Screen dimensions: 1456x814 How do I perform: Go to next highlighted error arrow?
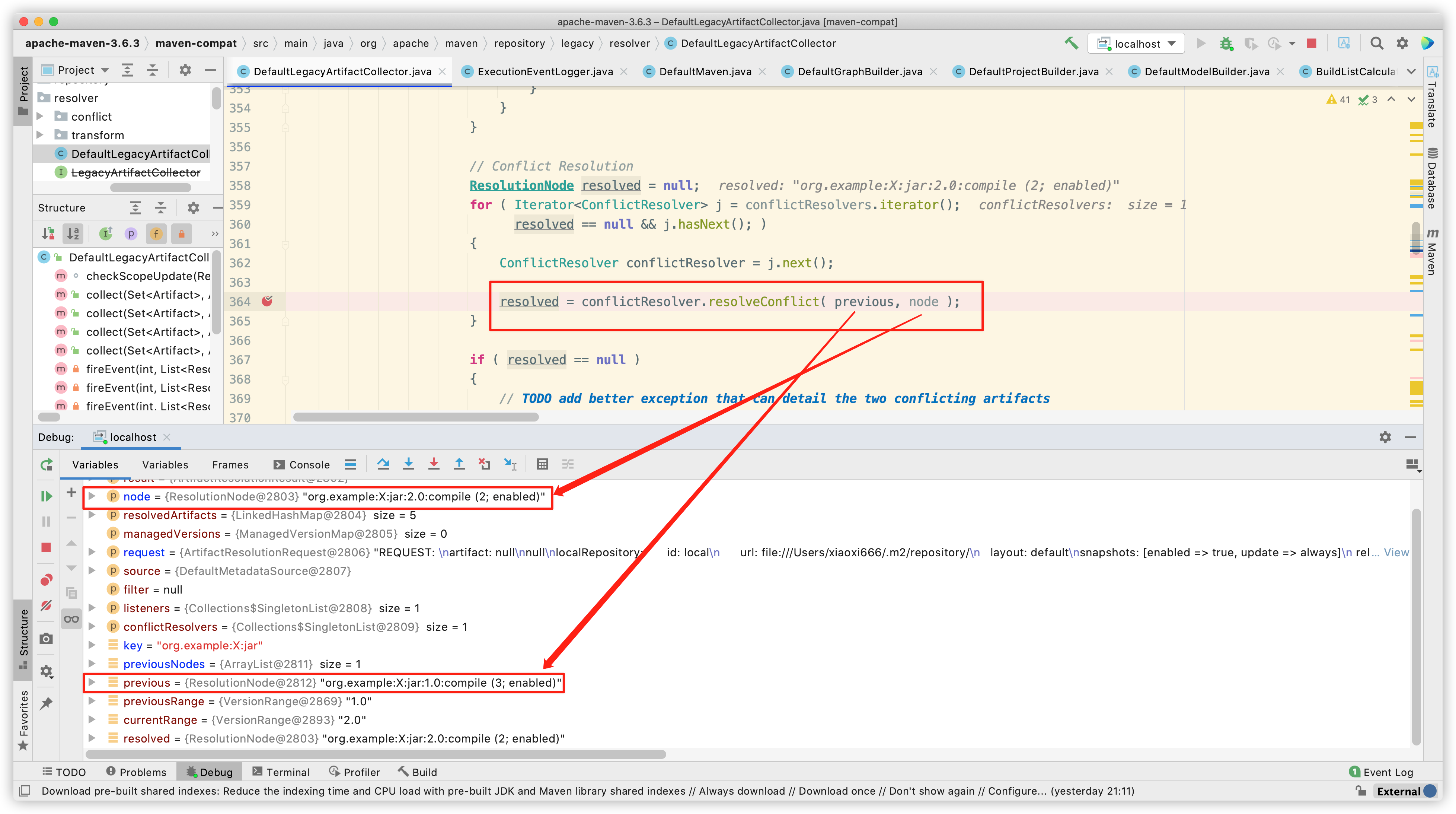(x=1411, y=99)
